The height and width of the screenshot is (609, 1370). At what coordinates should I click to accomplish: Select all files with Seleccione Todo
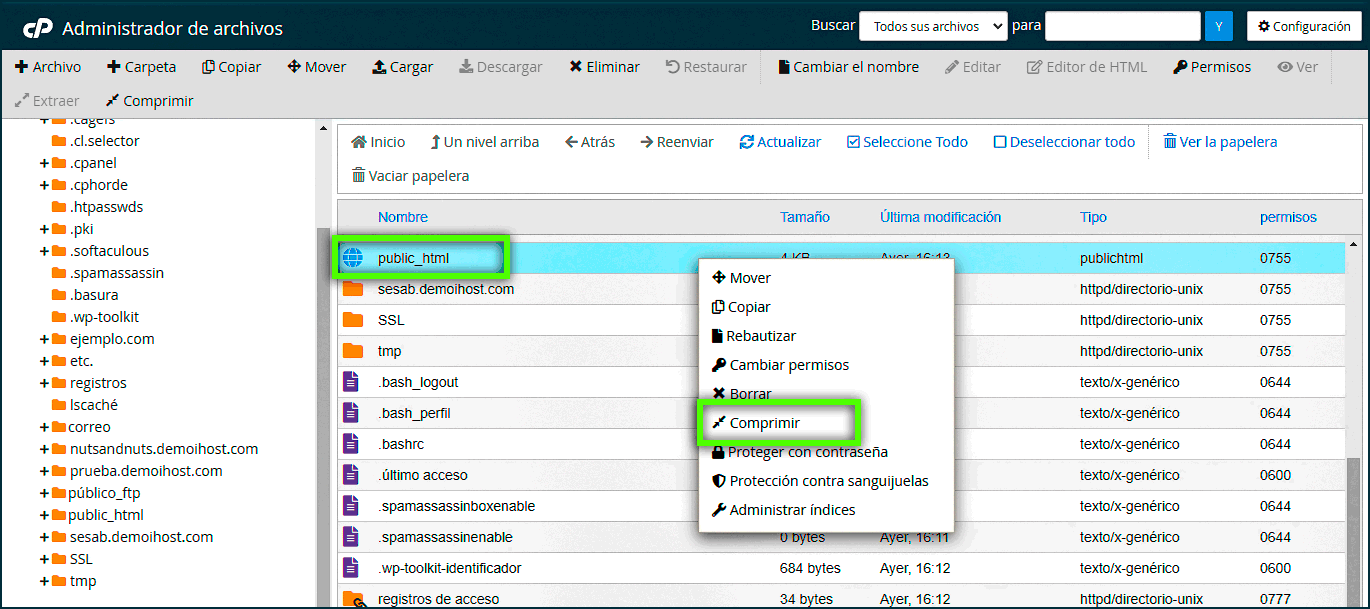[907, 141]
